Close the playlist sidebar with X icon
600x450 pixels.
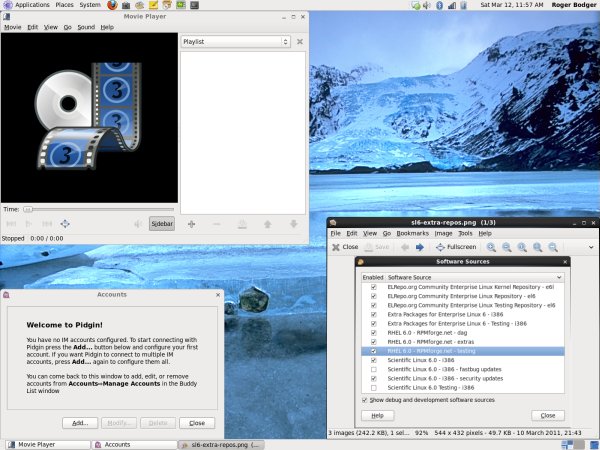pyautogui.click(x=300, y=42)
